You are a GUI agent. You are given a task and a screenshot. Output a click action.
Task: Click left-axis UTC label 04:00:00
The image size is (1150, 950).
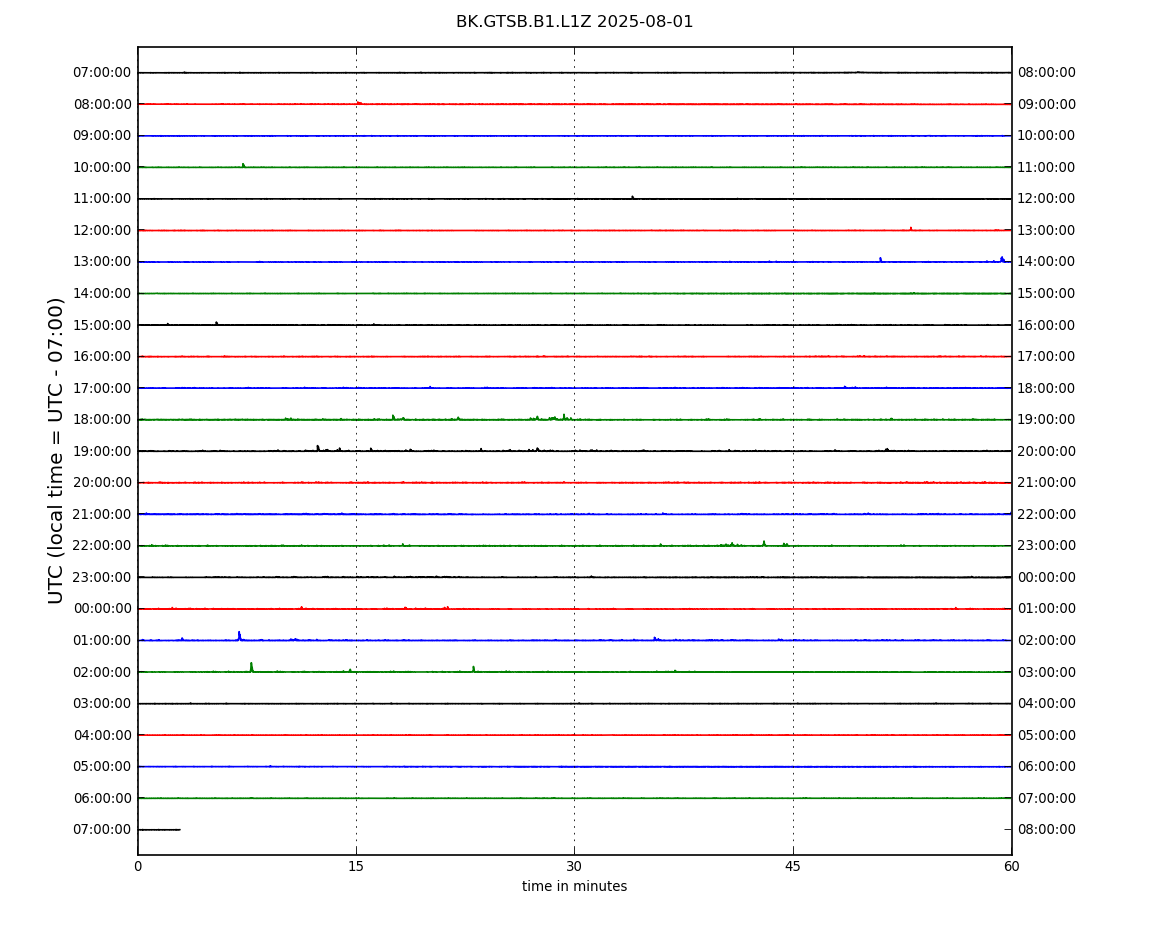coord(102,735)
